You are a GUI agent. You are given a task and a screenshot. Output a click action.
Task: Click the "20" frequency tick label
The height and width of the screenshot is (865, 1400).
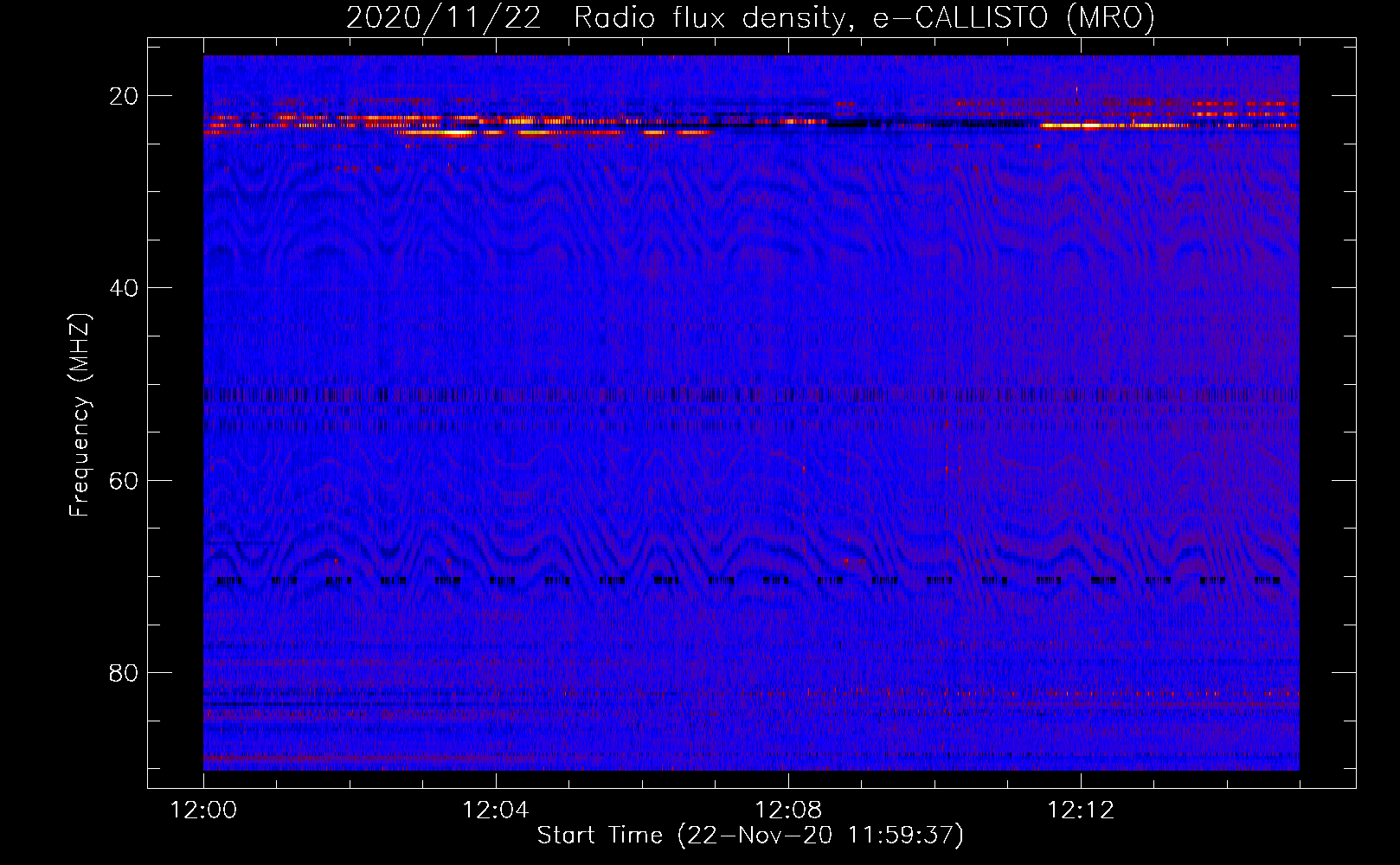click(125, 96)
